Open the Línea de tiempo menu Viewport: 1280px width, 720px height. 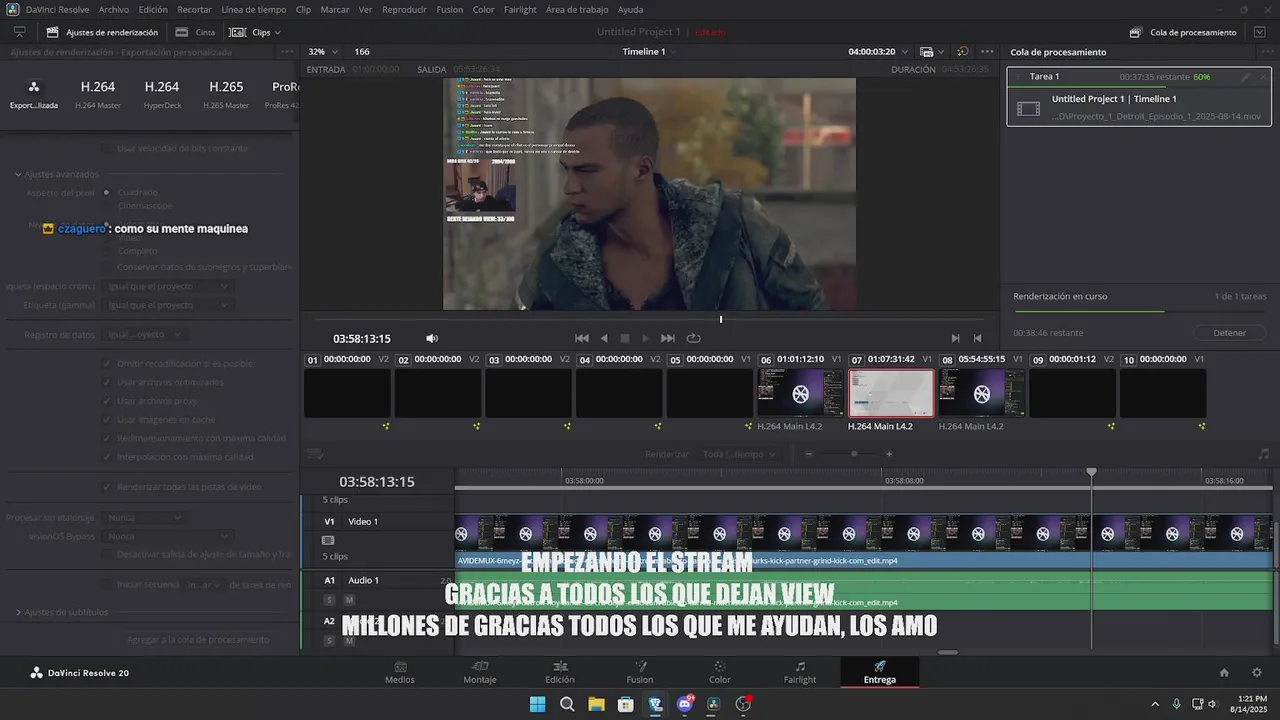253,9
